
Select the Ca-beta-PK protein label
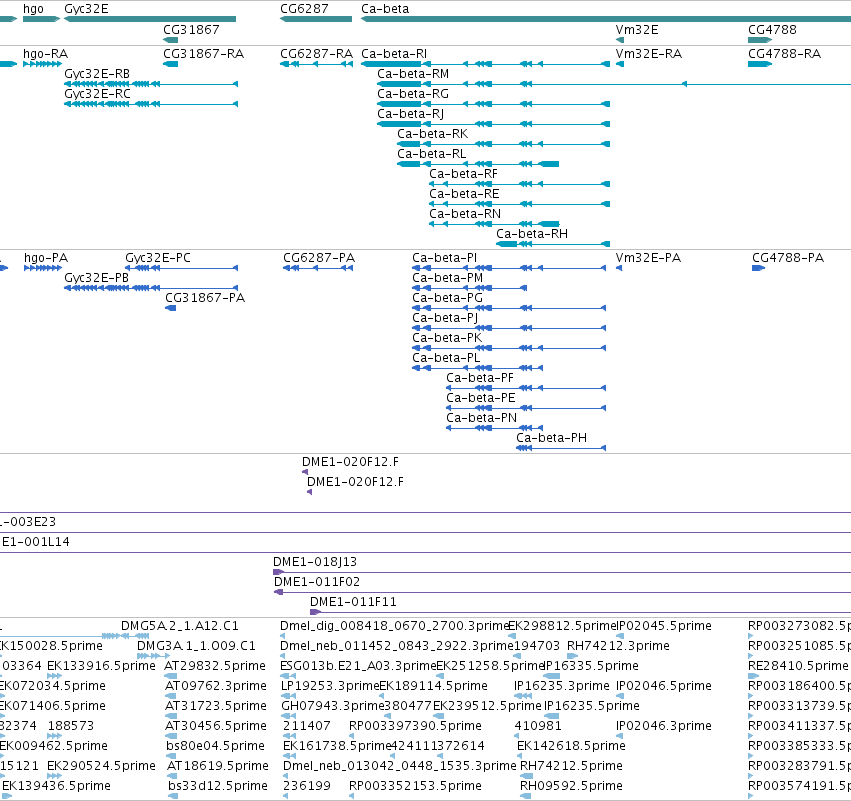(447, 338)
